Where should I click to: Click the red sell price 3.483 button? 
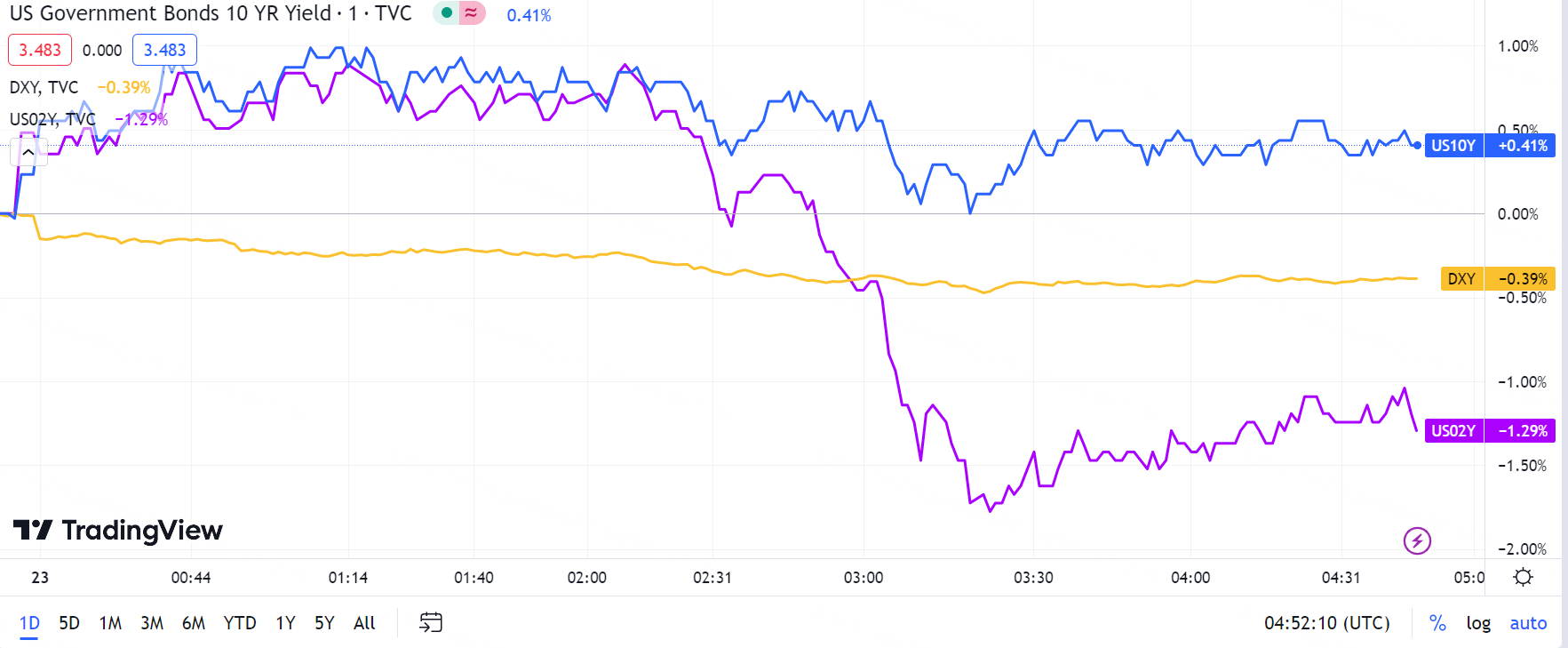coord(40,51)
